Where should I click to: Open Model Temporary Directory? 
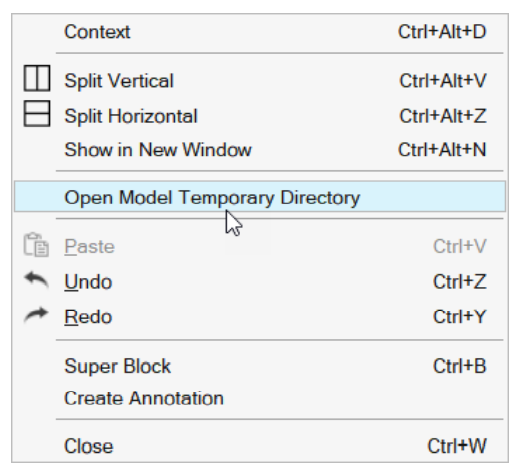click(x=260, y=196)
